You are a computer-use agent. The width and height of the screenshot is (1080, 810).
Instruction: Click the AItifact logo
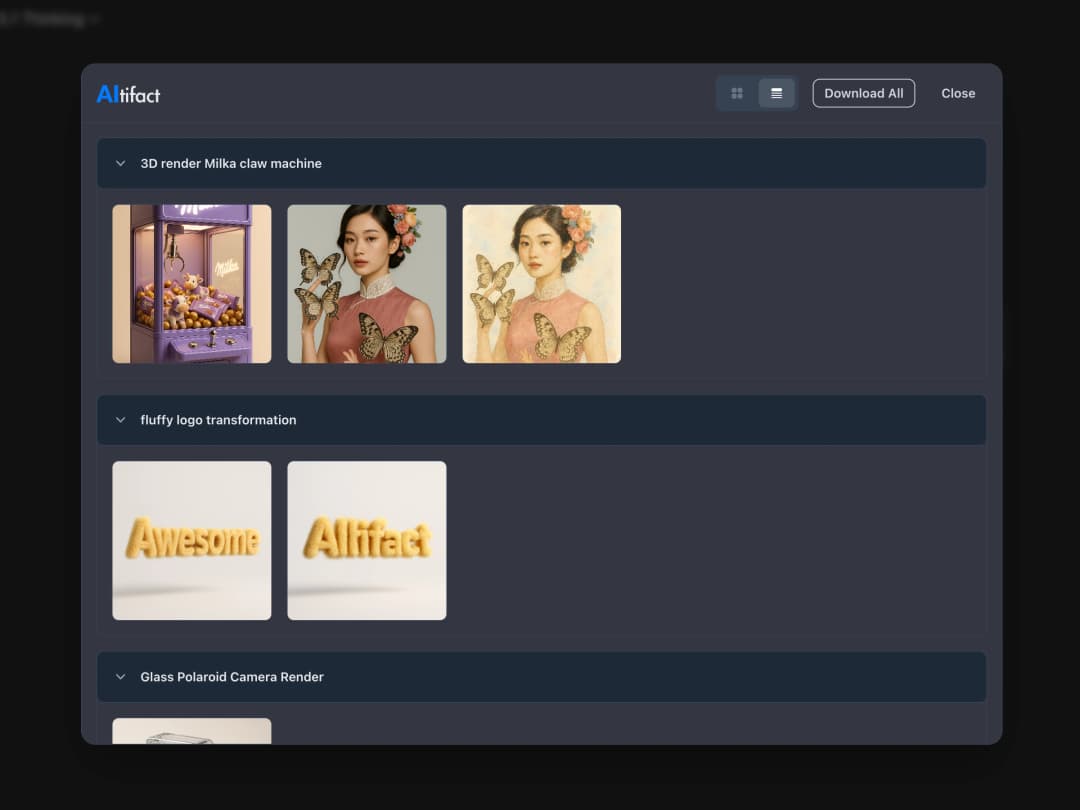128,94
